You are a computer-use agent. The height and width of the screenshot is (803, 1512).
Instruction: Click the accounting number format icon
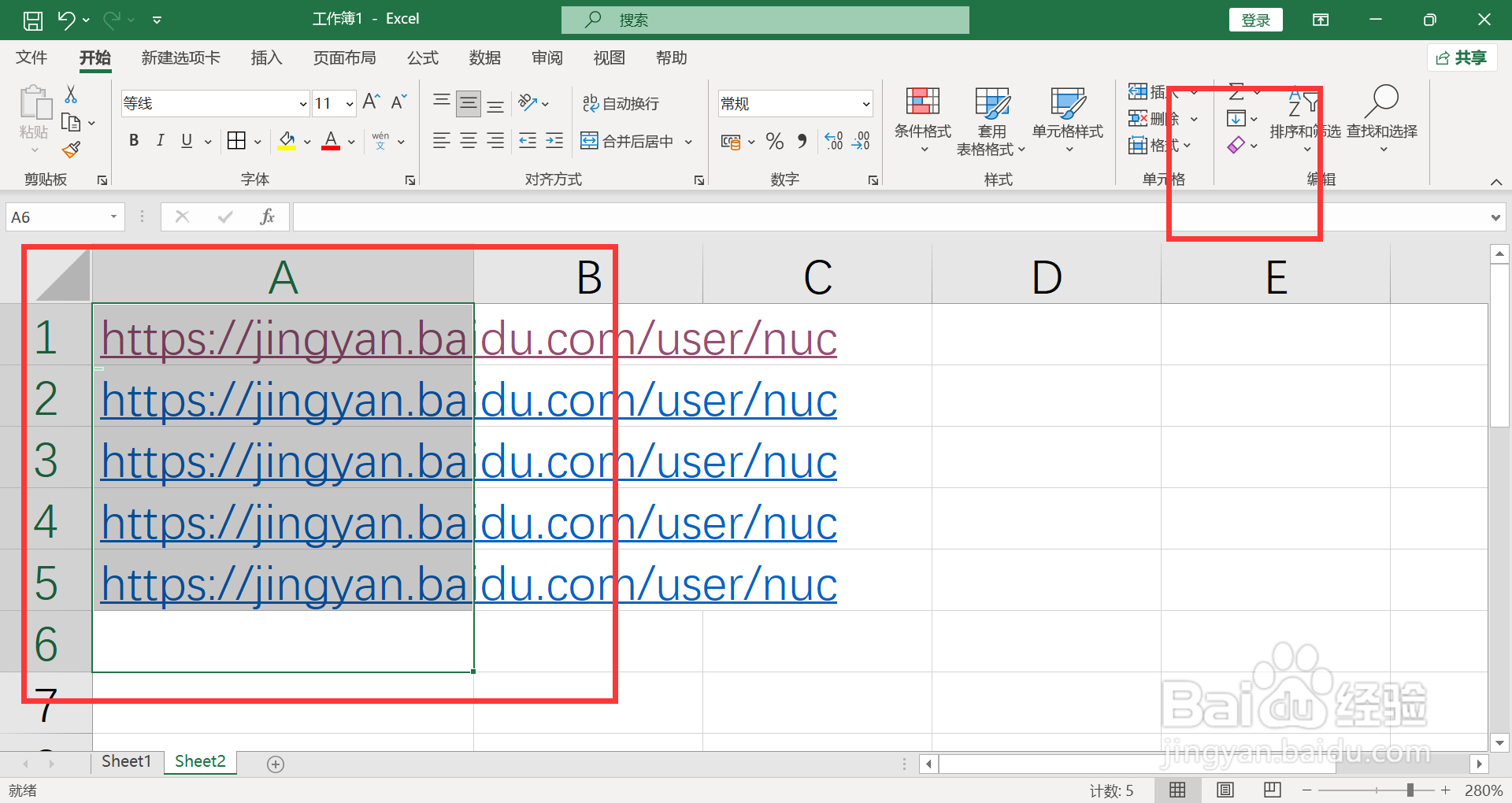point(731,142)
